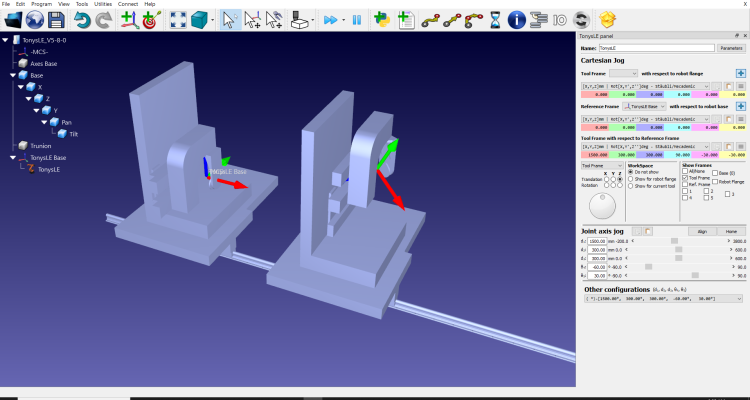The height and width of the screenshot is (400, 750).
Task: Click the blue plus beside Tool Frame
Action: click(740, 74)
